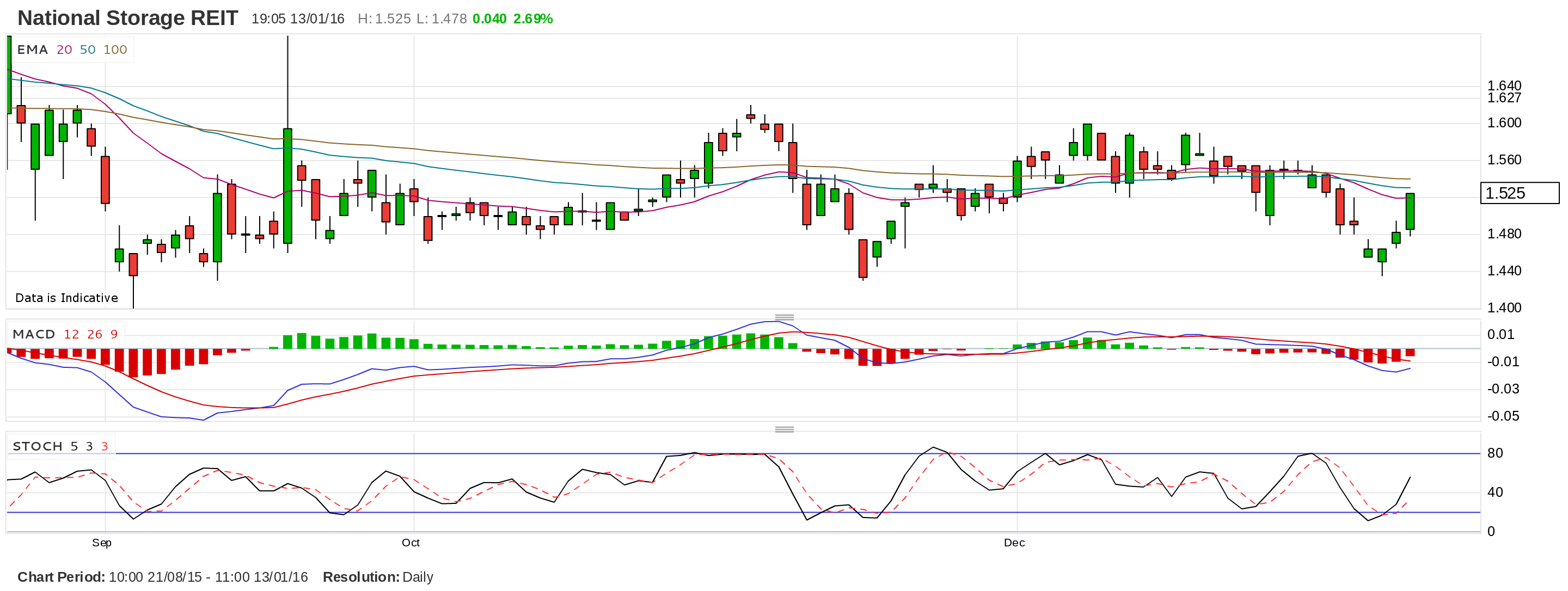Image resolution: width=1568 pixels, height=591 pixels.
Task: Click the 1.600 price axis label
Action: point(1504,123)
